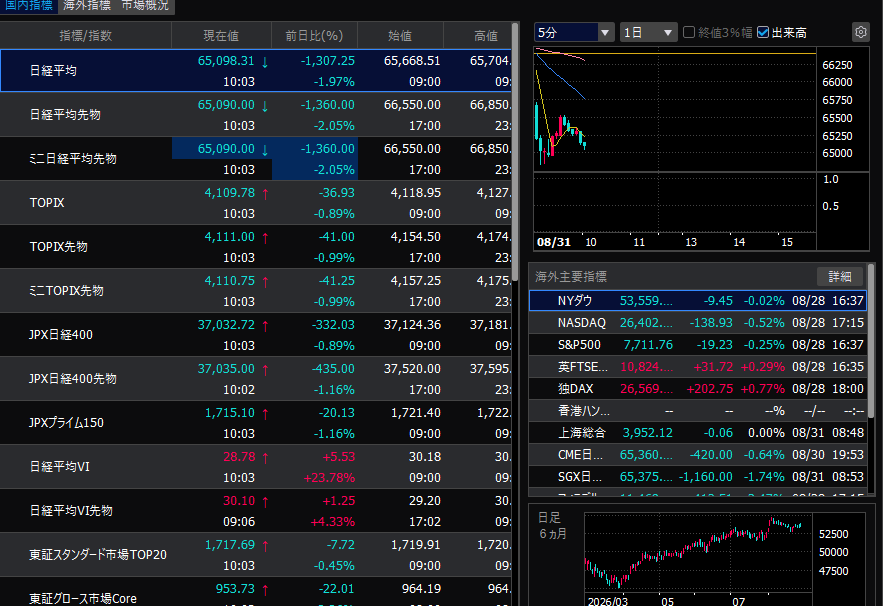Open the 5分 interval dropdown
This screenshot has height=606, width=883.
tap(574, 32)
